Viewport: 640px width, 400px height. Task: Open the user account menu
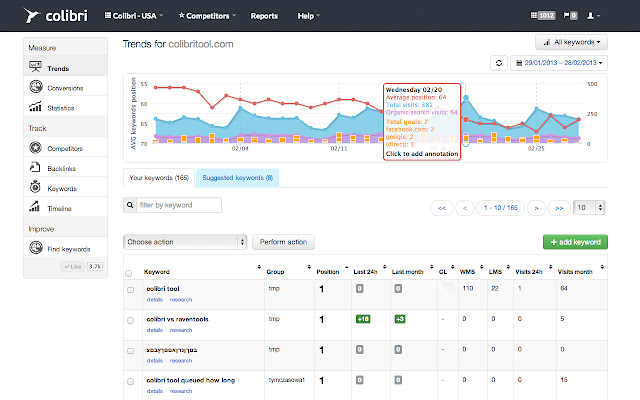[x=593, y=16]
